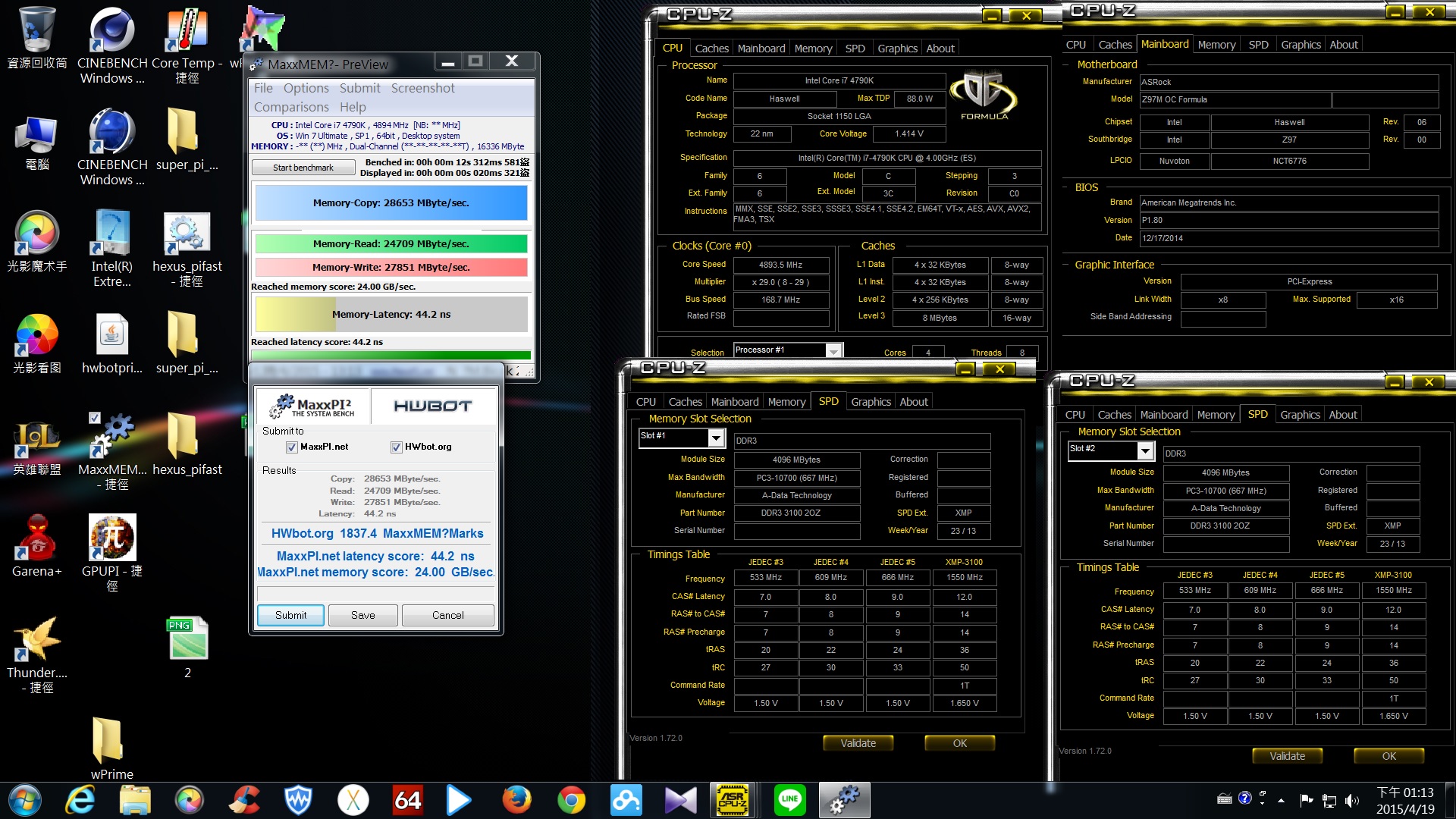The height and width of the screenshot is (819, 1456).
Task: Click the processor Name field Intel Core i7 4790K
Action: (x=839, y=80)
